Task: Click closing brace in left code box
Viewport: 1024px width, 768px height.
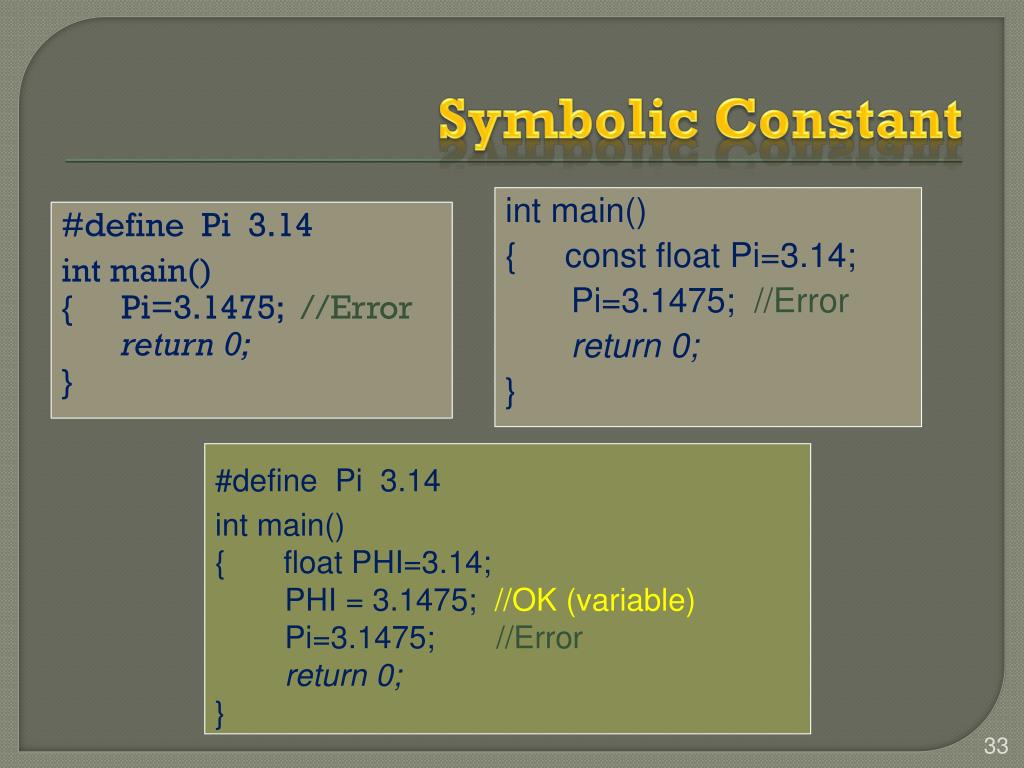Action: (x=67, y=383)
